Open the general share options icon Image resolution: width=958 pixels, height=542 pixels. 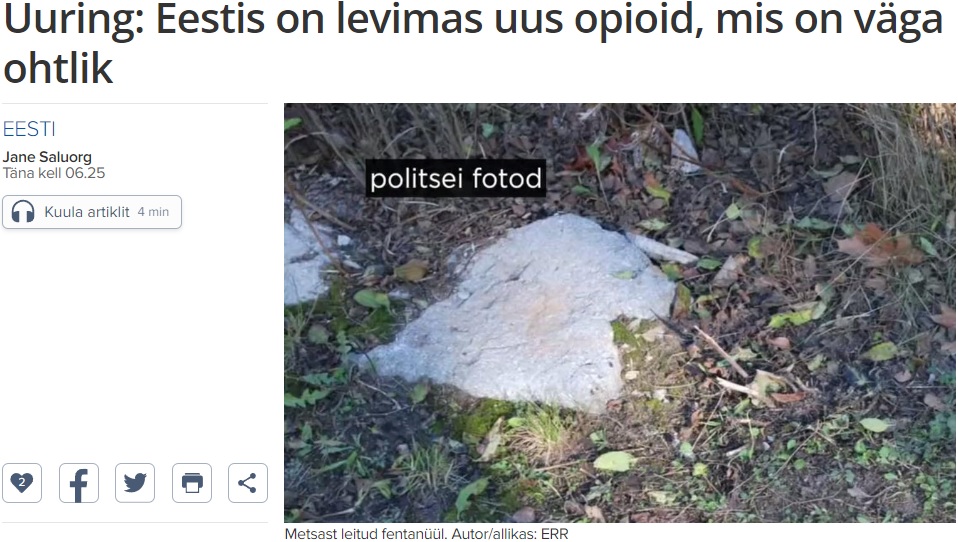click(x=248, y=483)
